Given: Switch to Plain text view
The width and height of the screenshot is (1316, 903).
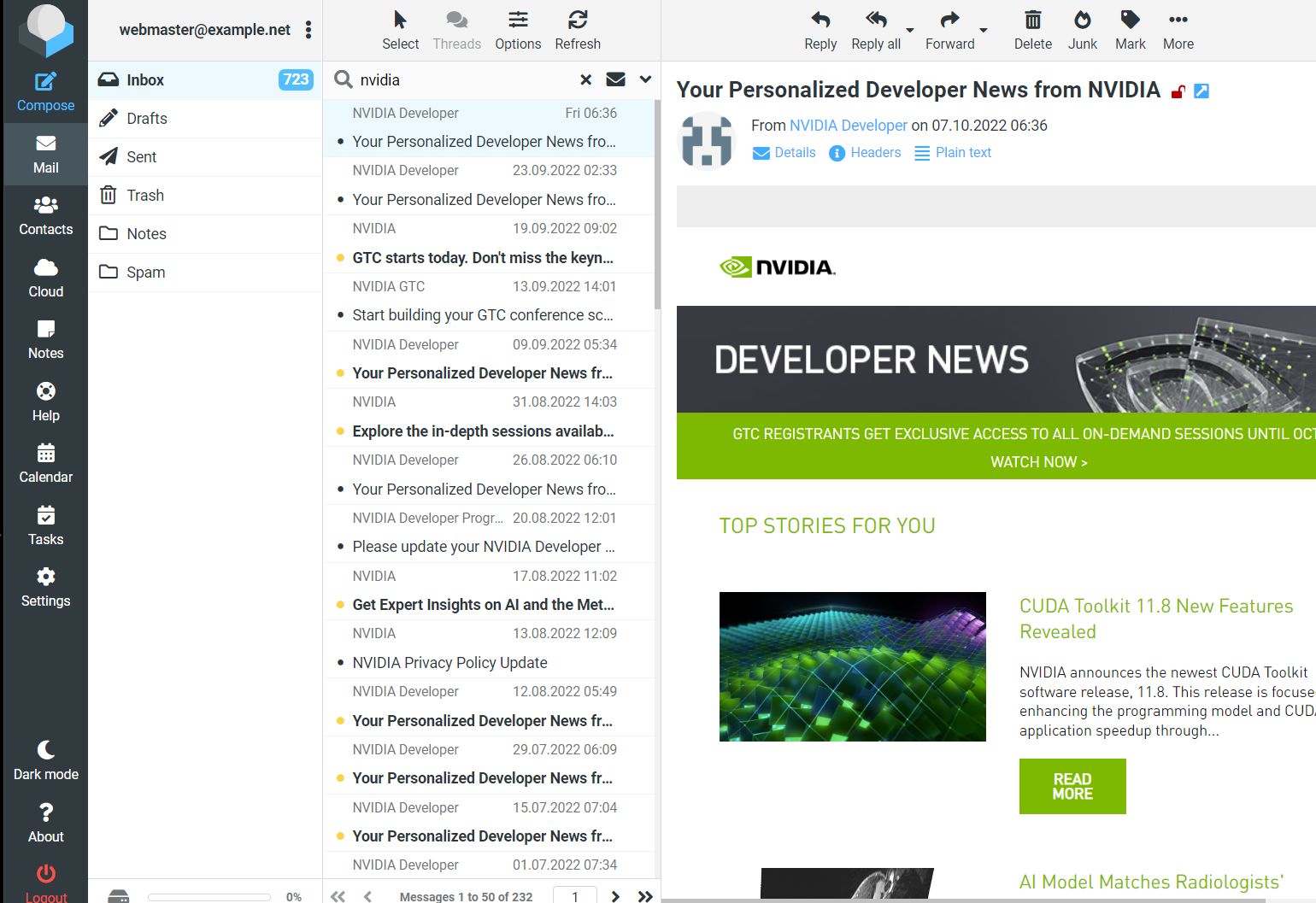Looking at the screenshot, I should [952, 153].
